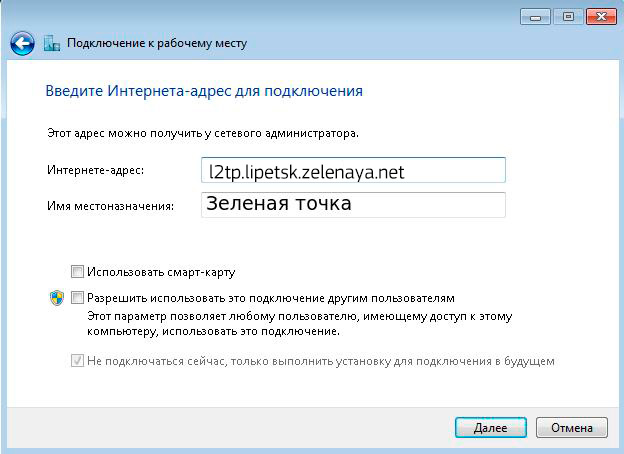
Task: Click the 'Имя местоназначения' input field
Action: (x=353, y=205)
